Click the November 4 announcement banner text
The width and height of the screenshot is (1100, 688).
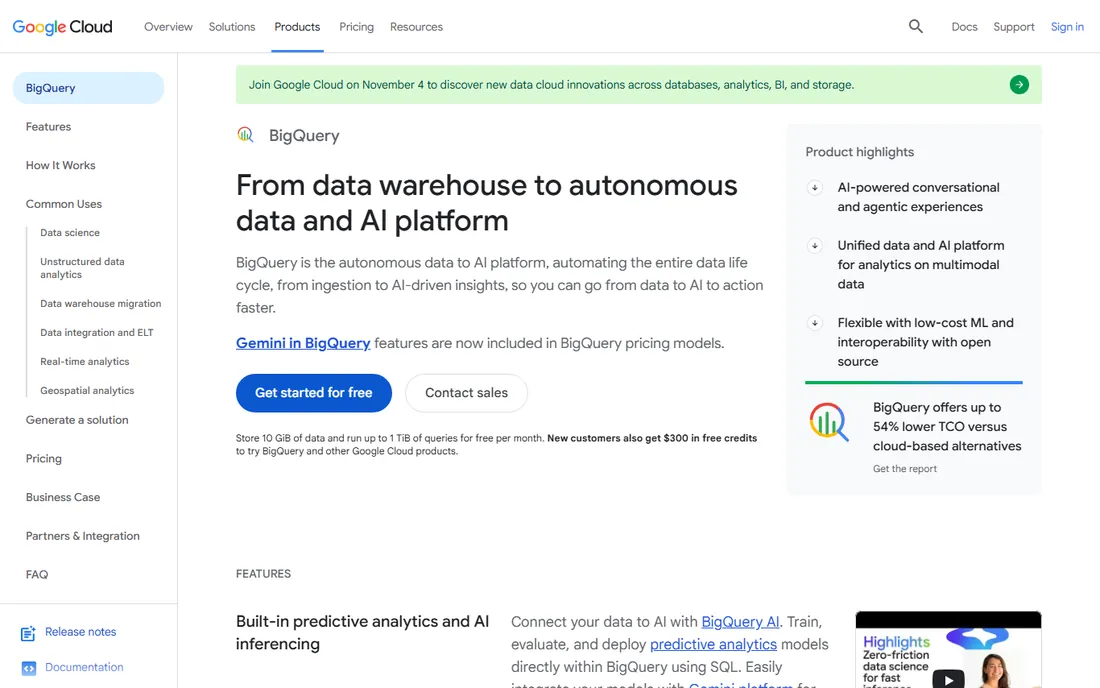pyautogui.click(x=551, y=85)
